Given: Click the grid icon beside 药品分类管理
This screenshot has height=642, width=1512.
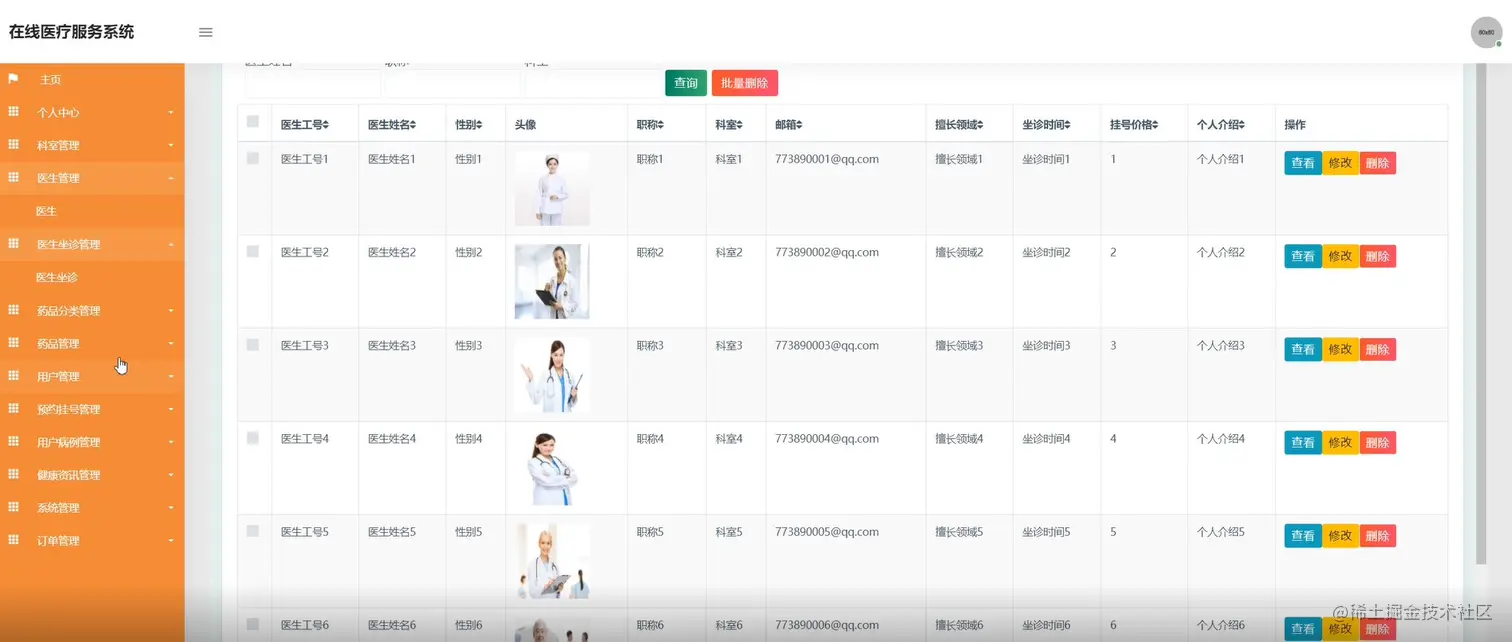Looking at the screenshot, I should 14,310.
